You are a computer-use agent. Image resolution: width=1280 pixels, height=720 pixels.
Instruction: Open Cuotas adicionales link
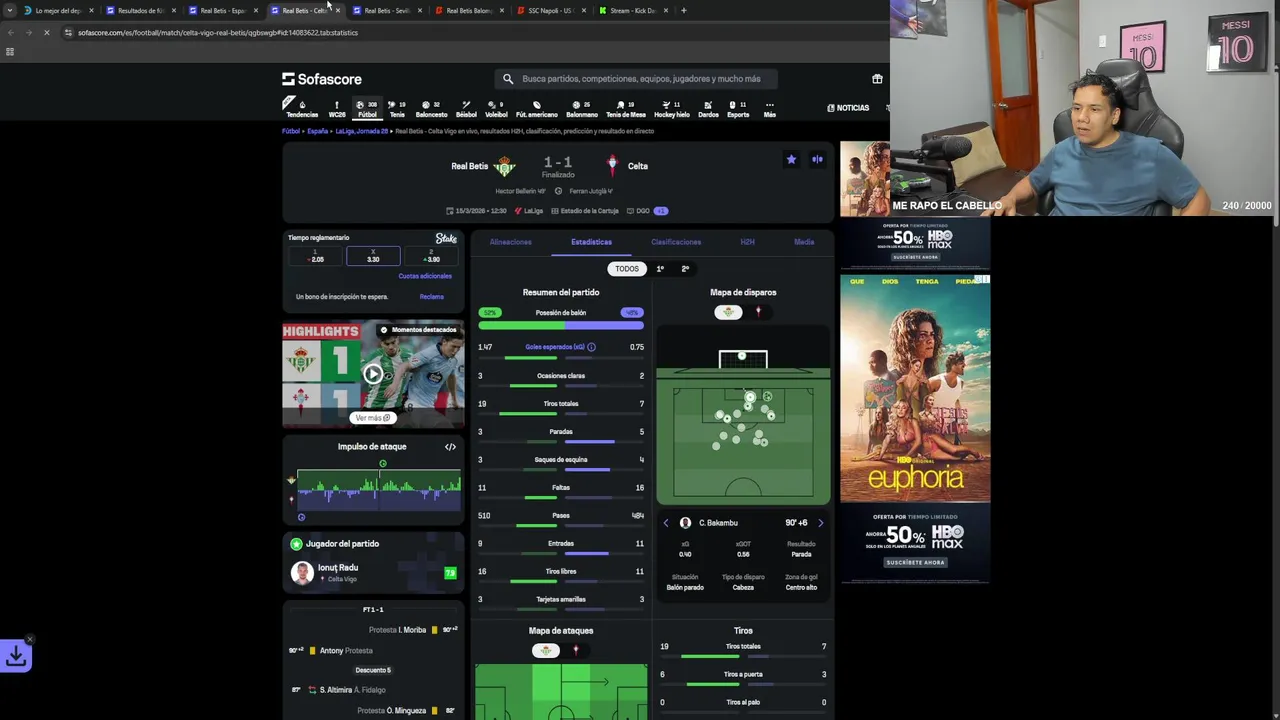pos(425,276)
